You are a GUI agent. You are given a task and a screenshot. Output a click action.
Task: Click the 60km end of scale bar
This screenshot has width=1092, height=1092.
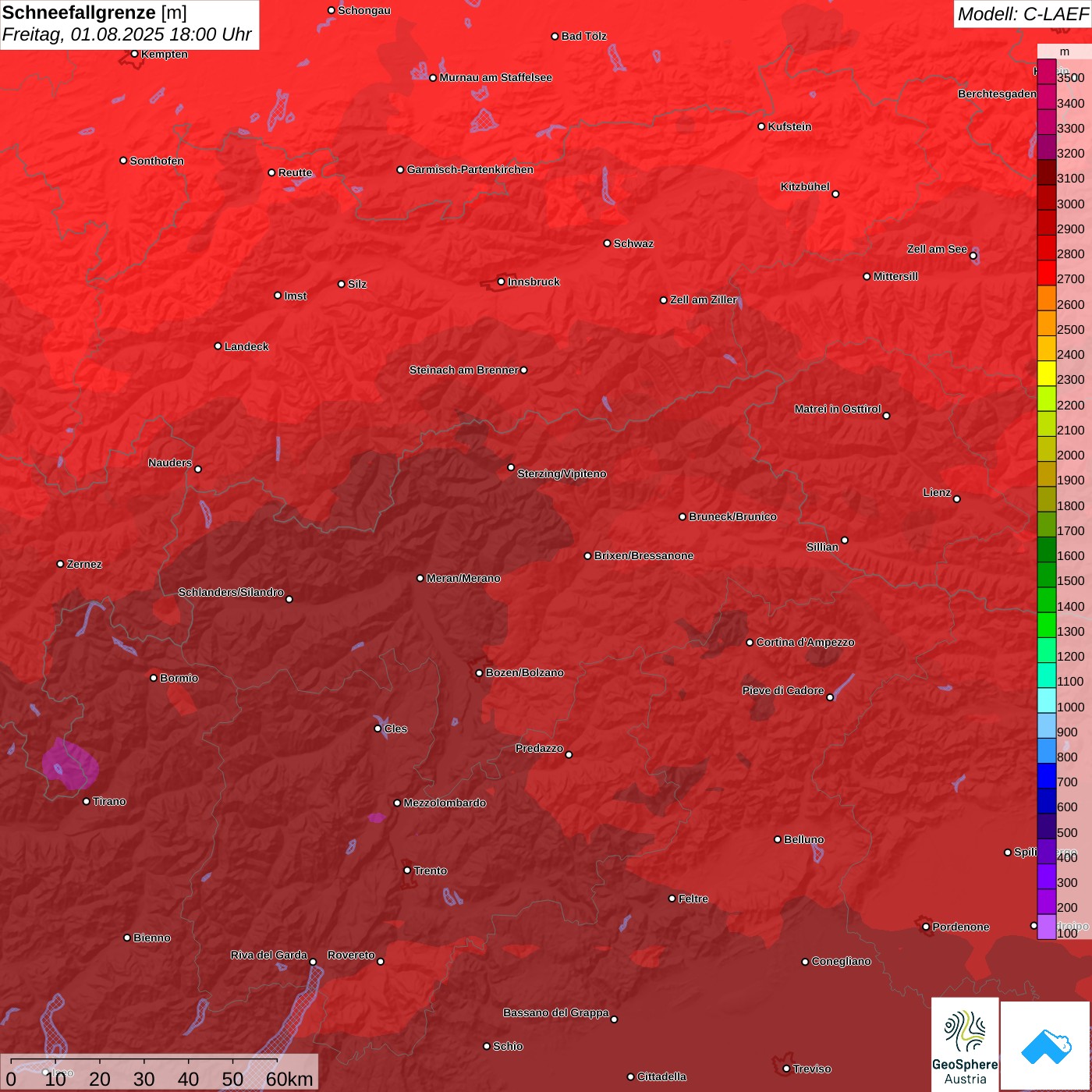pyautogui.click(x=289, y=1079)
